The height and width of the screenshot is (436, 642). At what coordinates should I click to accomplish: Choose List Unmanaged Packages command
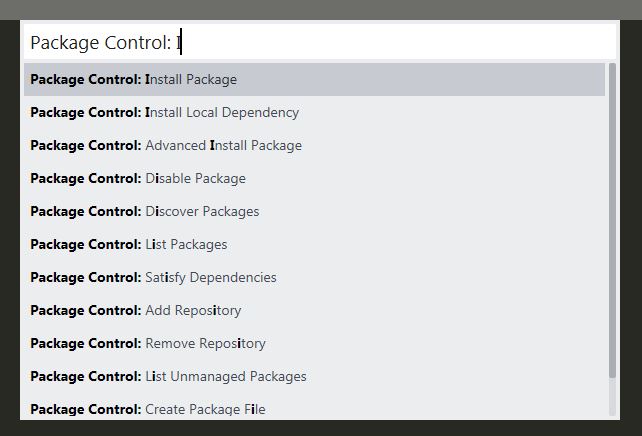click(225, 376)
